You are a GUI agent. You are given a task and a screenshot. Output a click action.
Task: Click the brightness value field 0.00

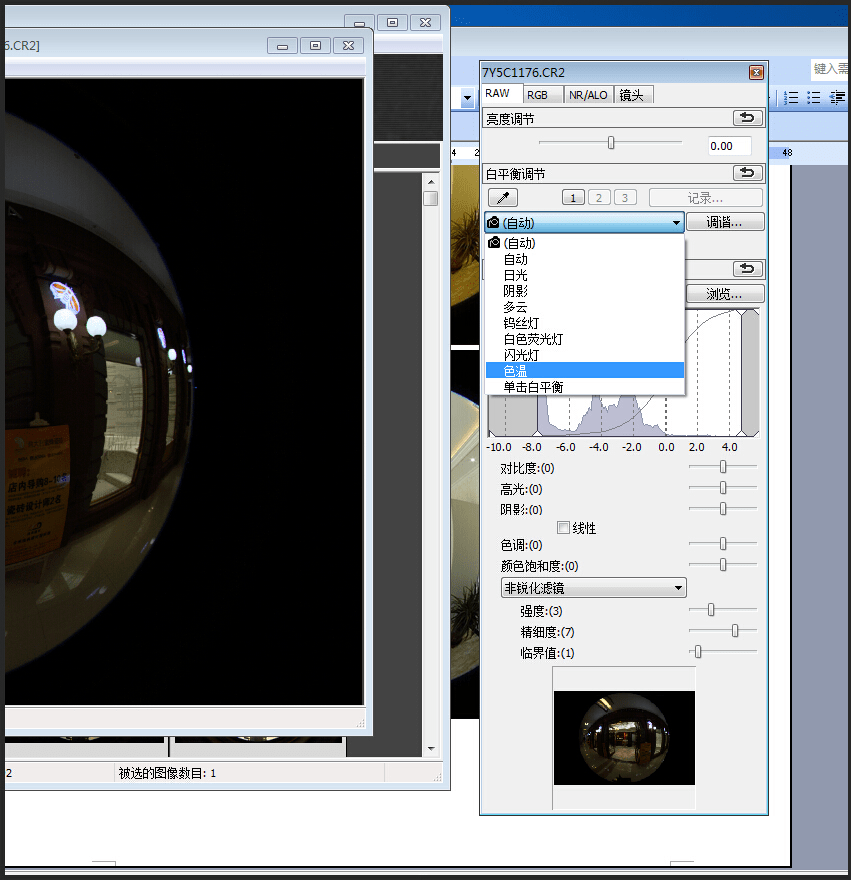pyautogui.click(x=729, y=146)
